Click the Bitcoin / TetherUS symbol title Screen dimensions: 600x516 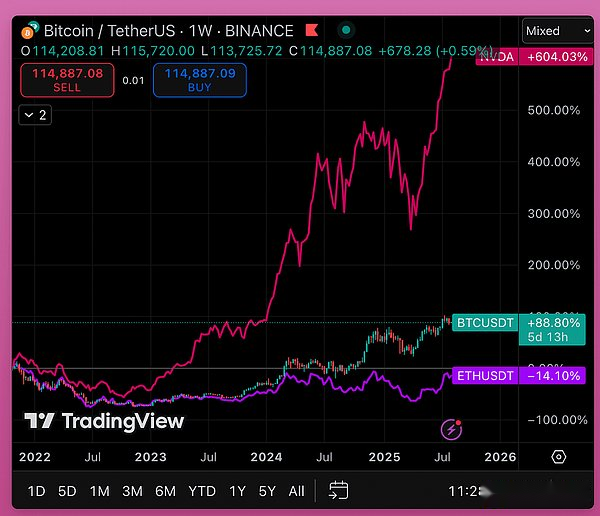pyautogui.click(x=109, y=31)
